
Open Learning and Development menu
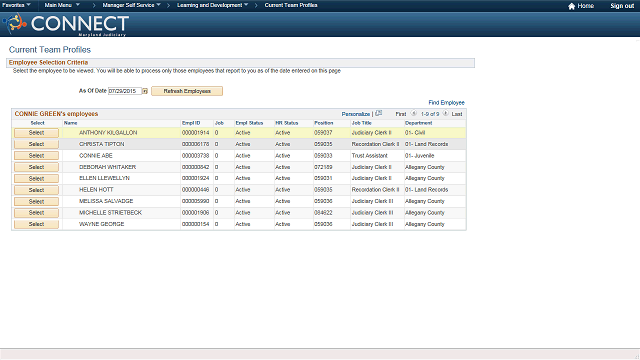click(212, 5)
